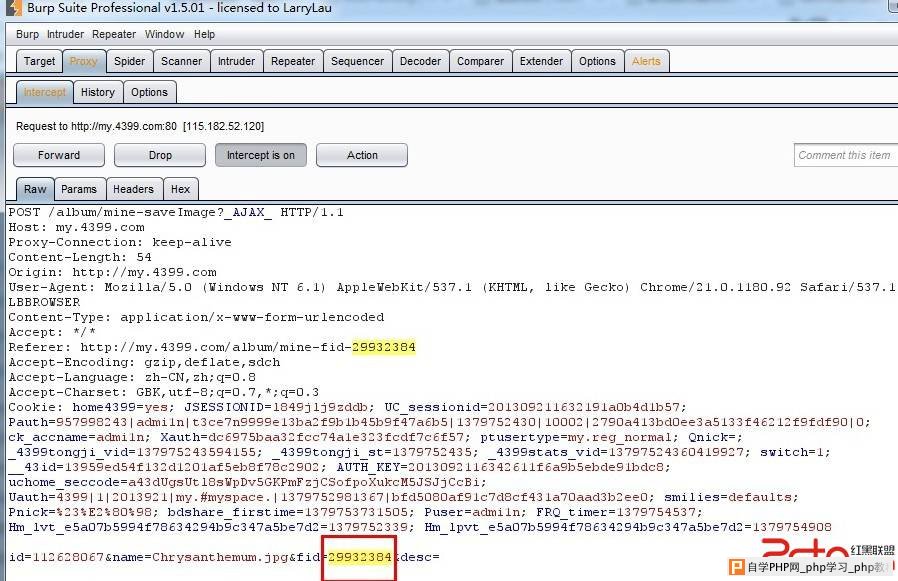Click the Pauth cookie line
This screenshot has width=898, height=581.
pyautogui.click(x=439, y=422)
